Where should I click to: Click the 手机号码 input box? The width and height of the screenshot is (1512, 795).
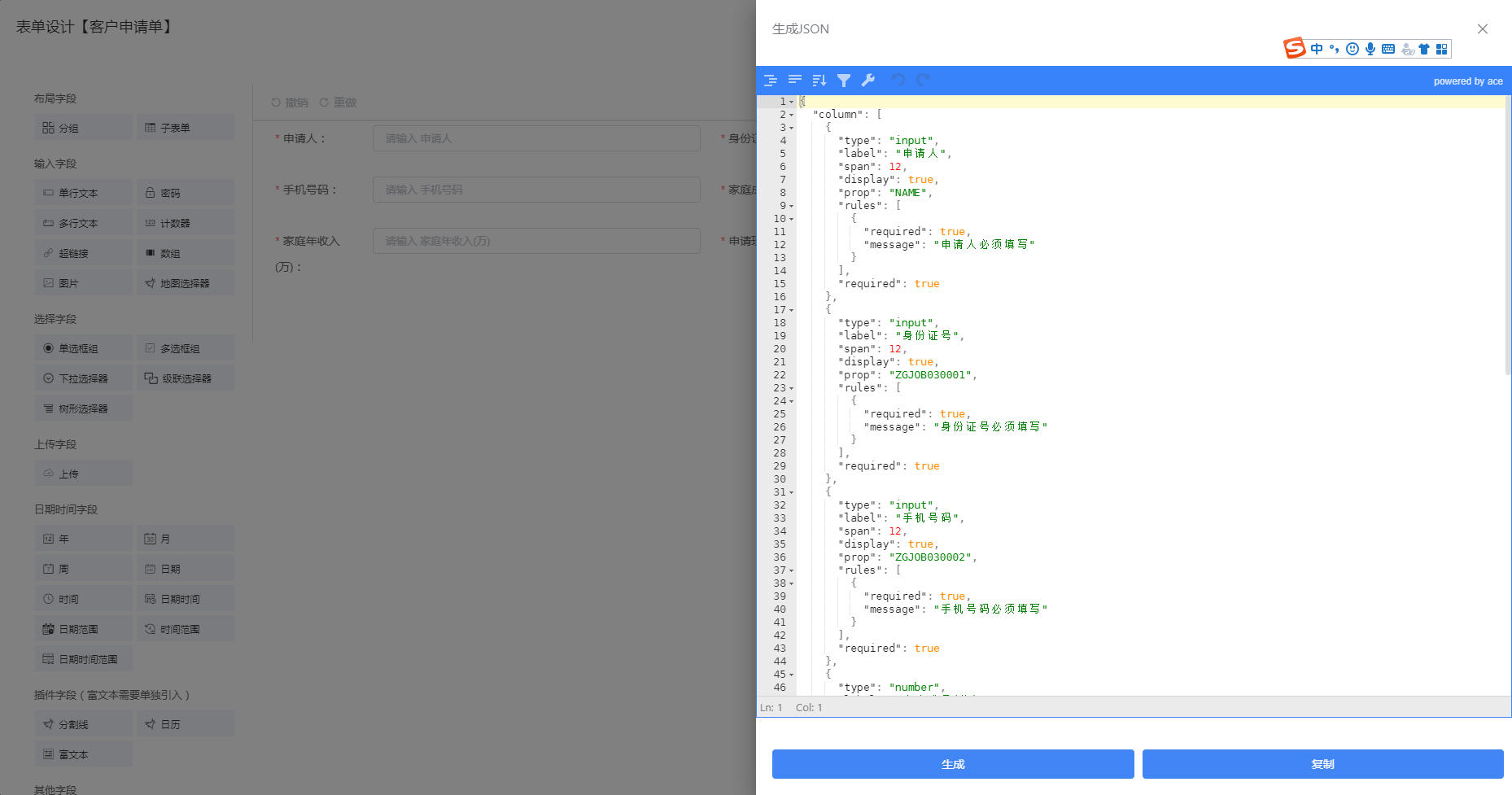point(536,190)
